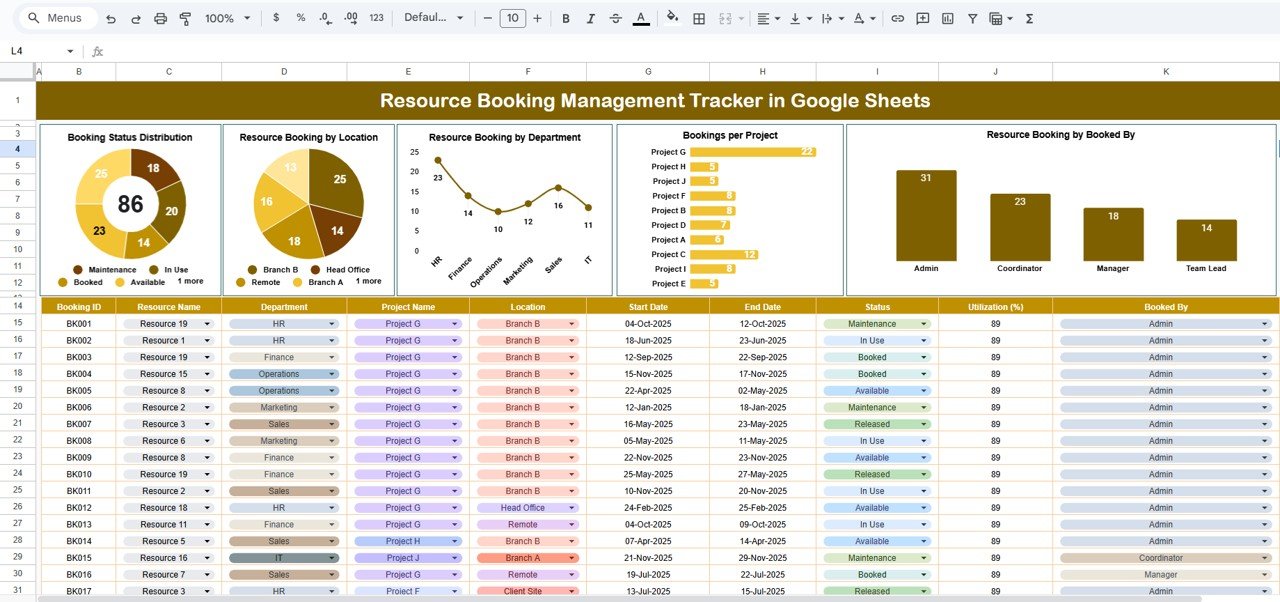Image resolution: width=1280 pixels, height=602 pixels.
Task: Insert a link using the link icon
Action: coord(899,18)
